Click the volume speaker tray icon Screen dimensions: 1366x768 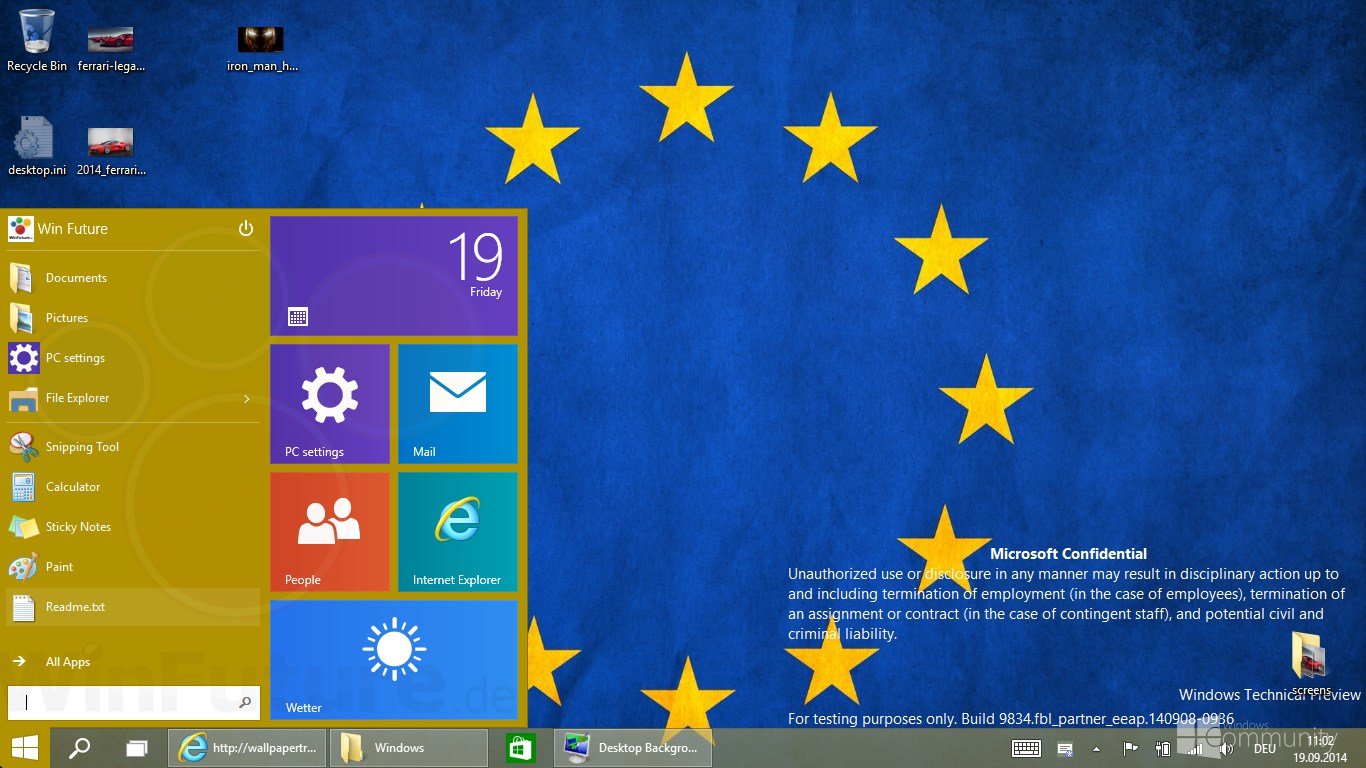1226,749
